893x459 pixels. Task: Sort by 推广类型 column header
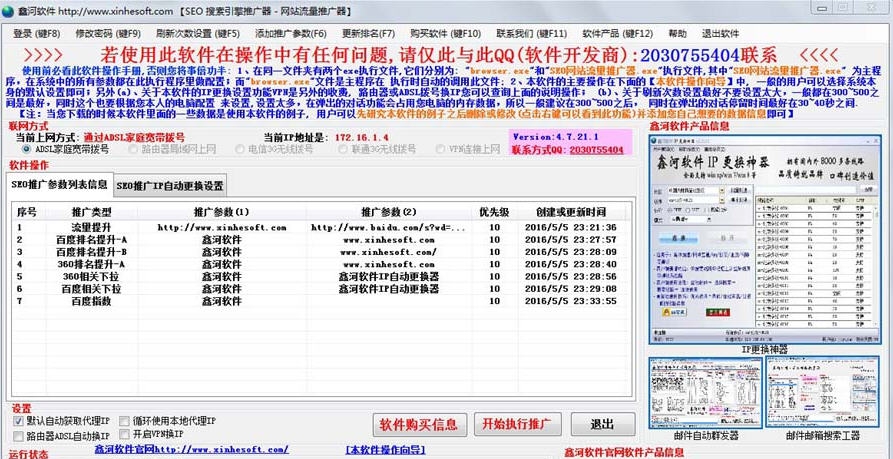tap(91, 212)
